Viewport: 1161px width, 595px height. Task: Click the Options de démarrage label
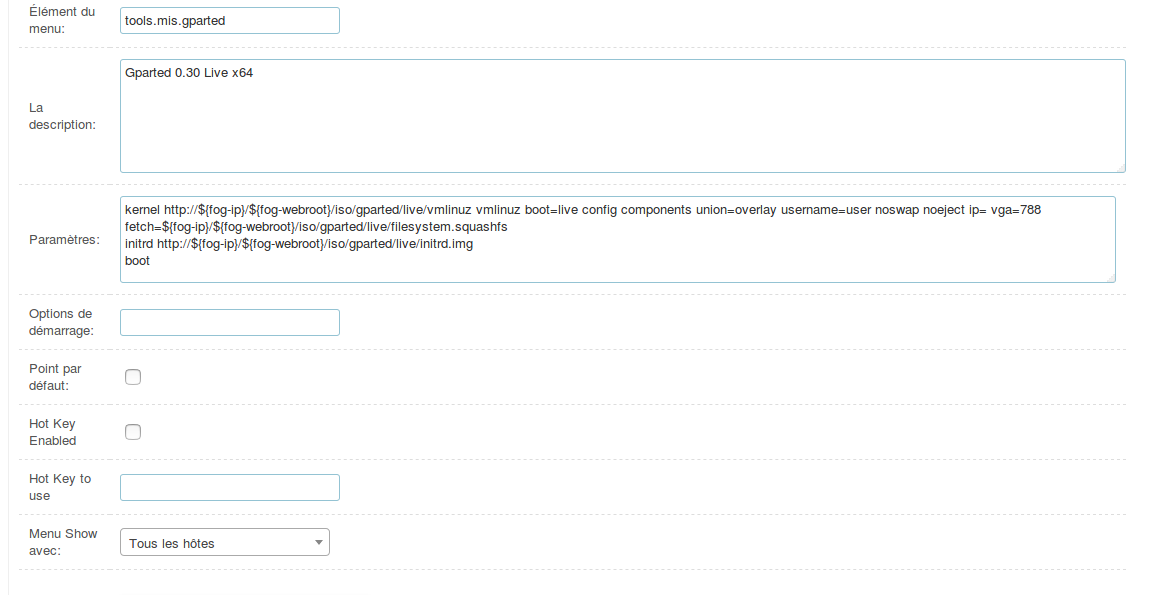pos(61,322)
